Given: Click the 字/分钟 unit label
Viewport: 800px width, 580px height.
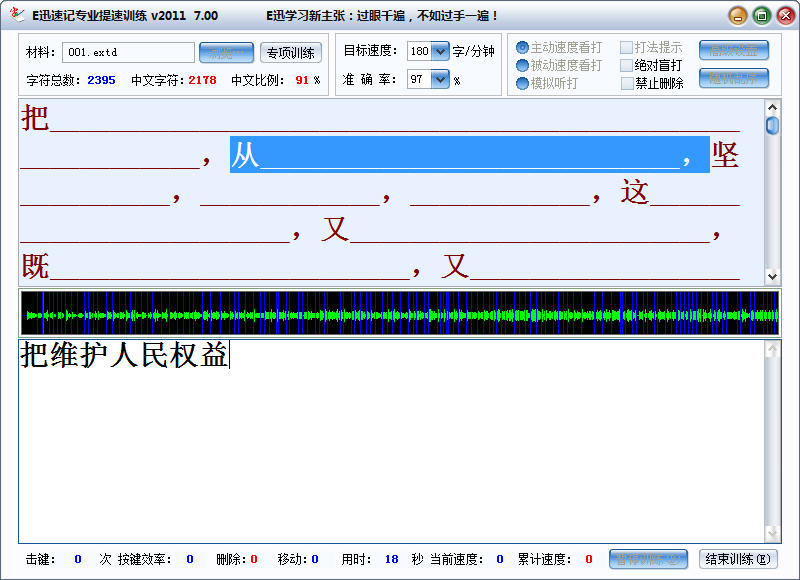Looking at the screenshot, I should (x=473, y=51).
